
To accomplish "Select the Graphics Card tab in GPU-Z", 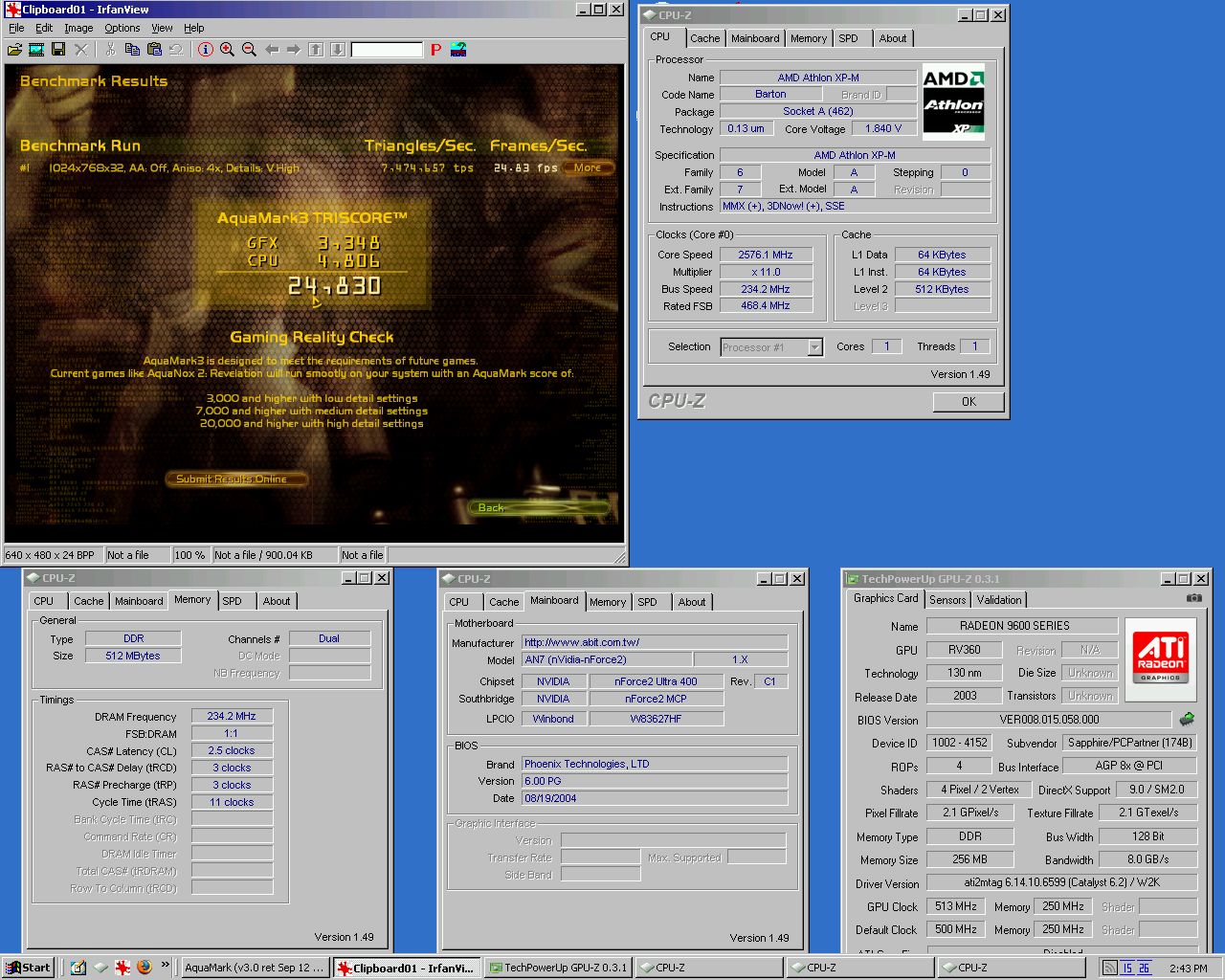I will [886, 598].
